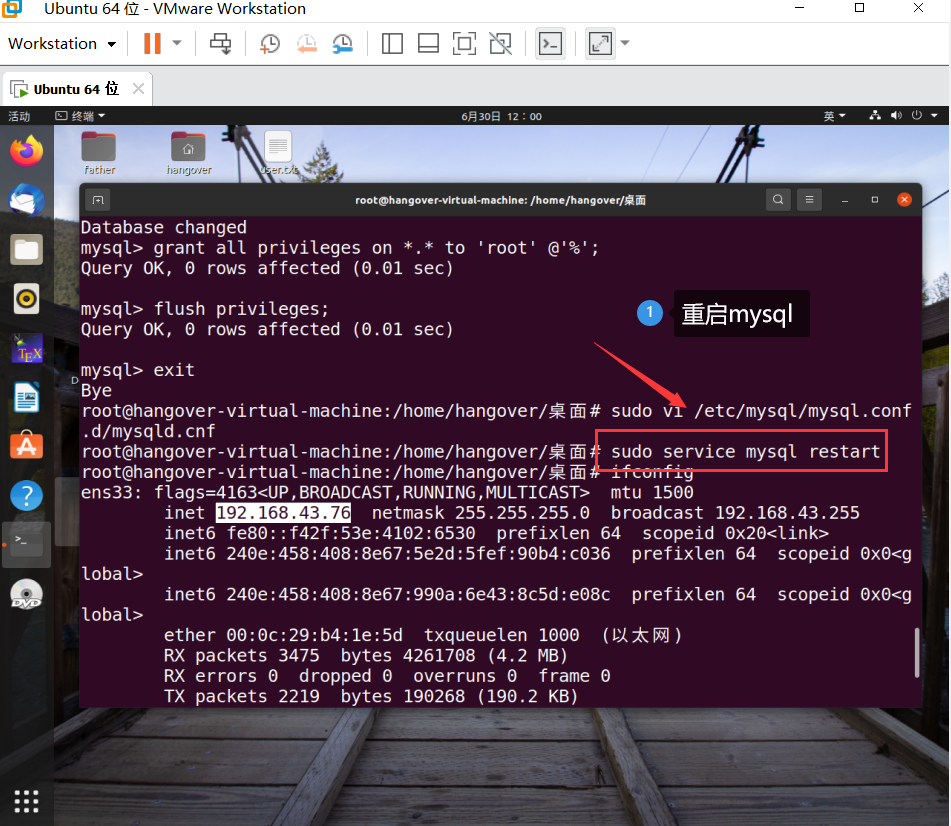Click the 'inet6 fe80::f42f:53e:4102:6530' address

pyautogui.click(x=320, y=534)
